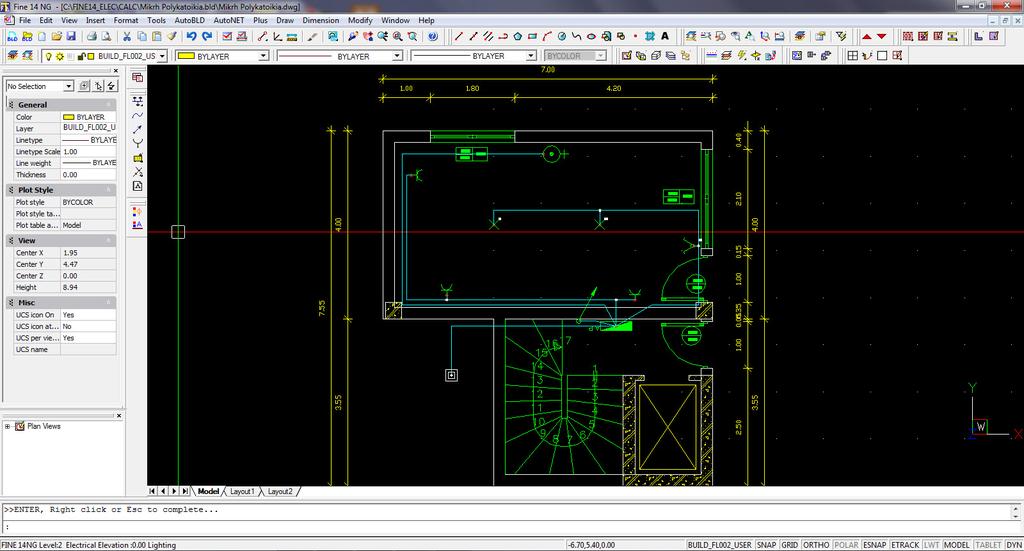The height and width of the screenshot is (551, 1024).
Task: Open the AutoNET menu
Action: pos(229,20)
